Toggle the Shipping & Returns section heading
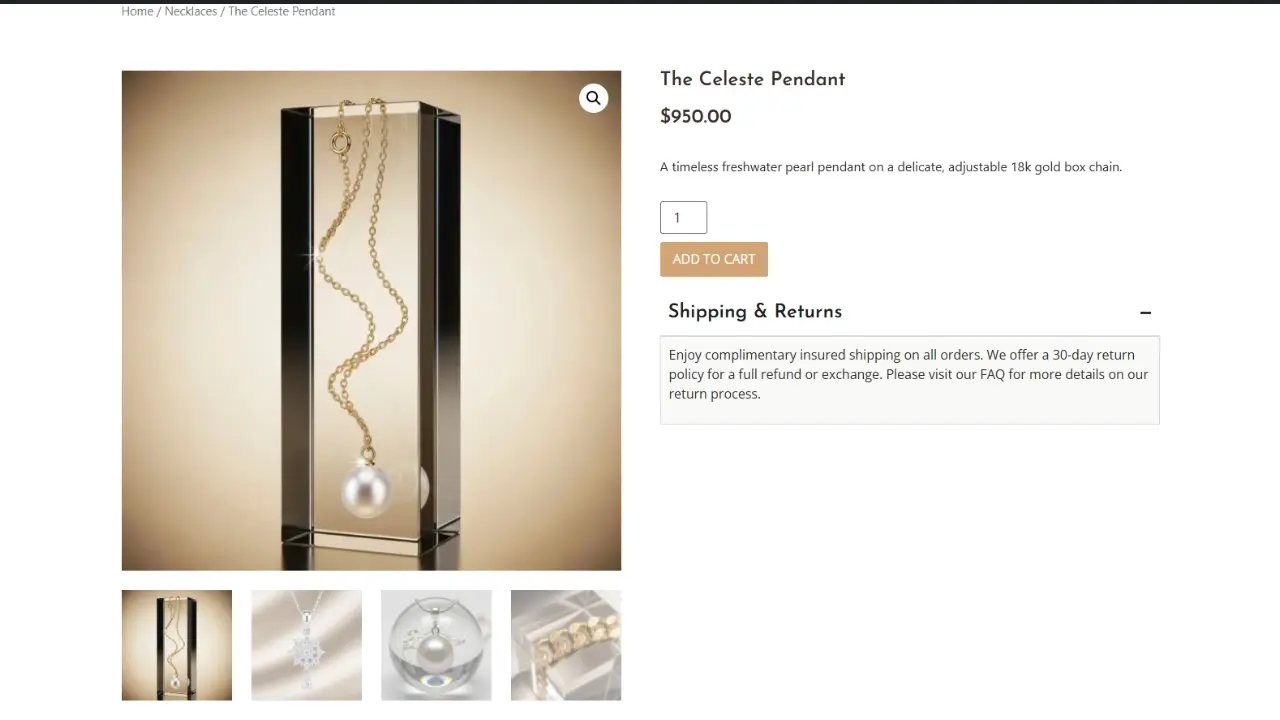 pyautogui.click(x=755, y=312)
